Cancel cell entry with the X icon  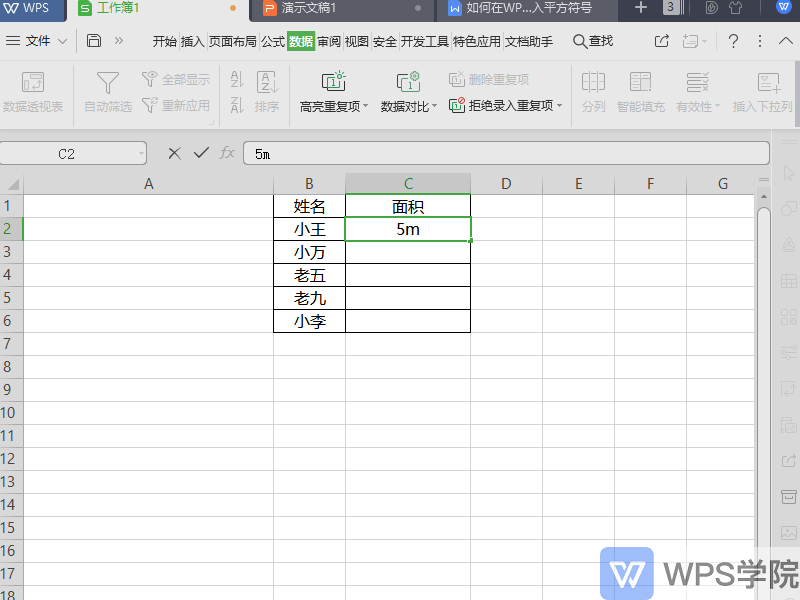(x=173, y=153)
